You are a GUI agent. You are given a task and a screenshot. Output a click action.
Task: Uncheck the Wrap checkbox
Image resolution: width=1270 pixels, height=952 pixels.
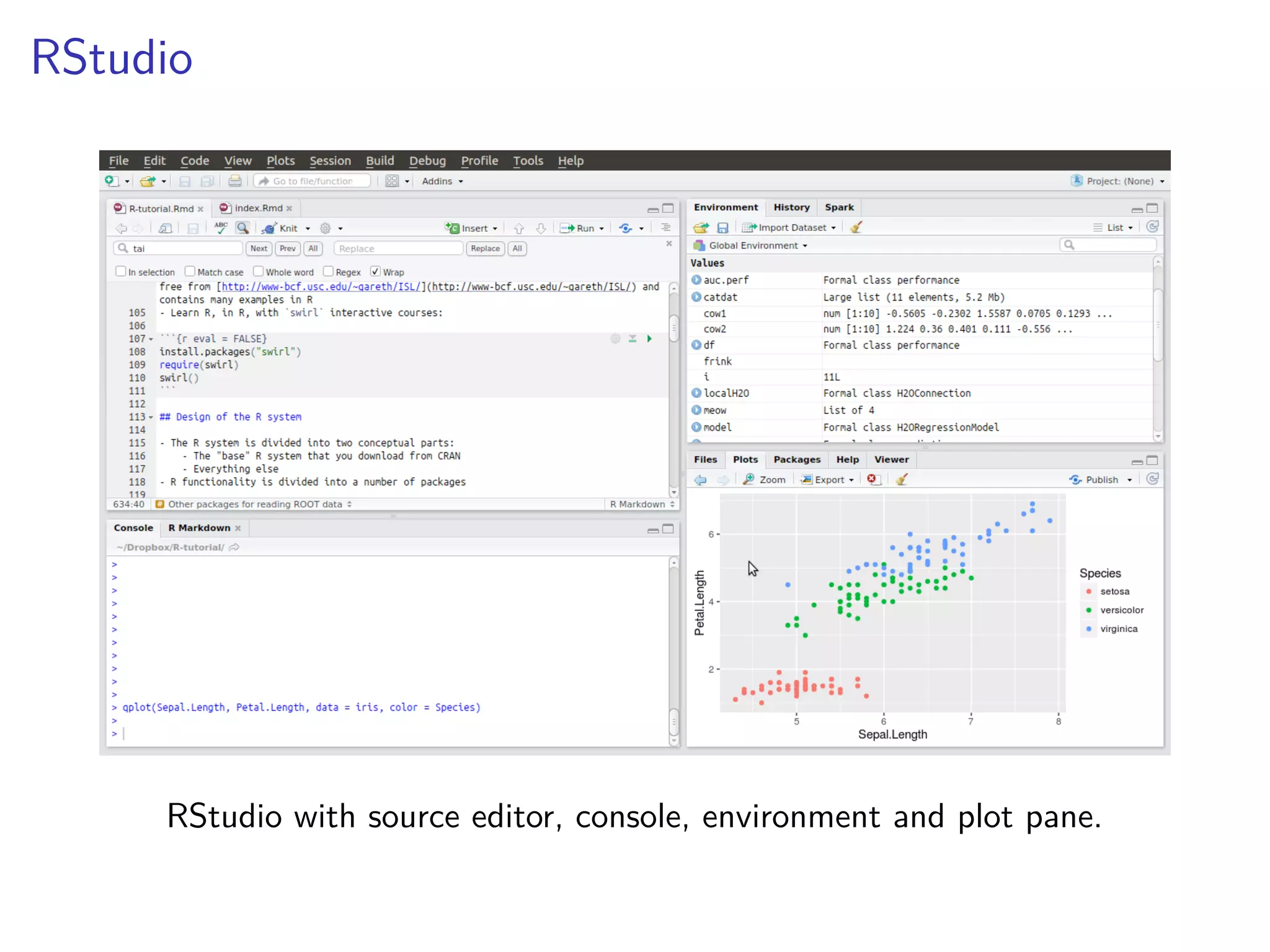coord(375,271)
